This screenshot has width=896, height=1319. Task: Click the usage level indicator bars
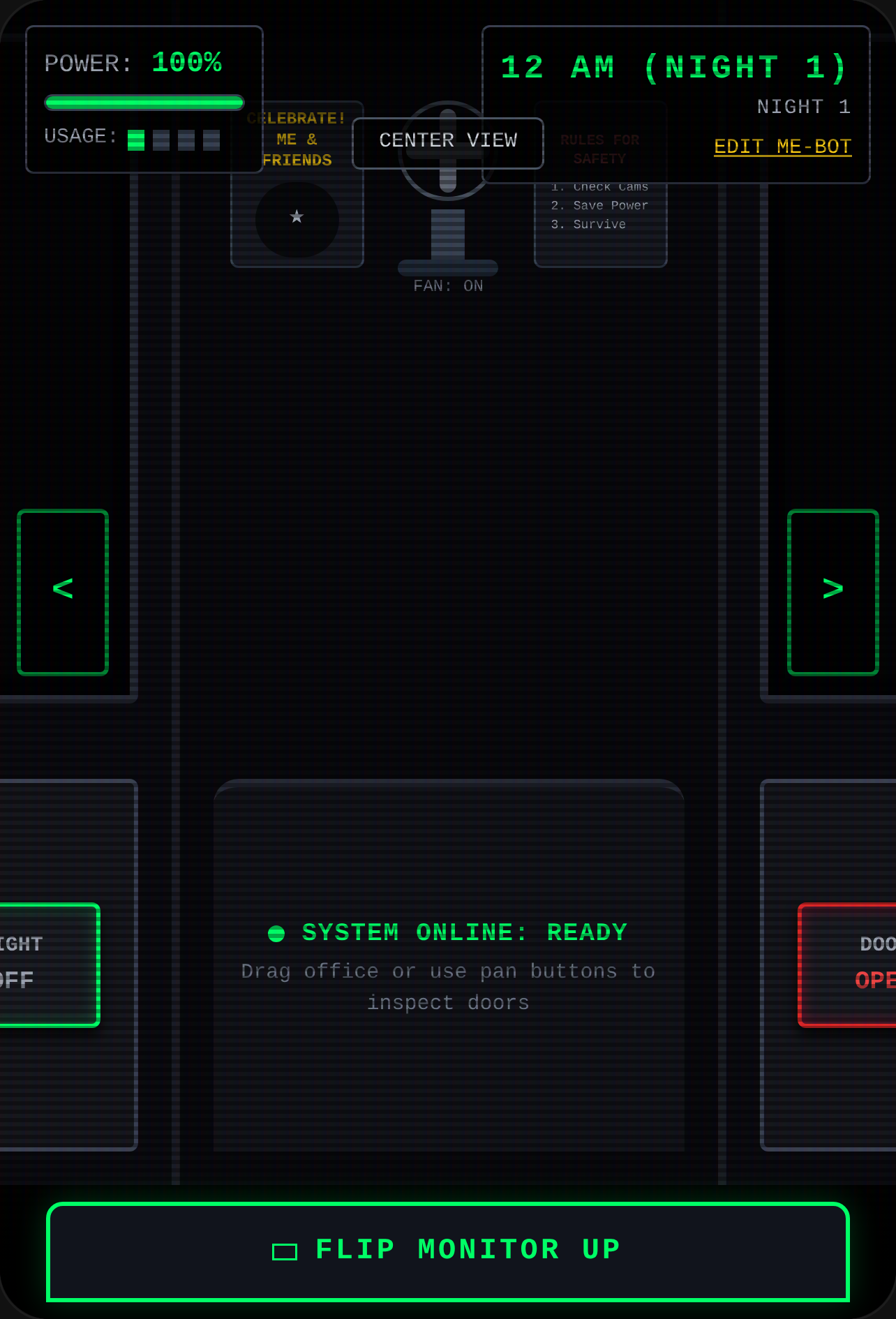(x=174, y=140)
